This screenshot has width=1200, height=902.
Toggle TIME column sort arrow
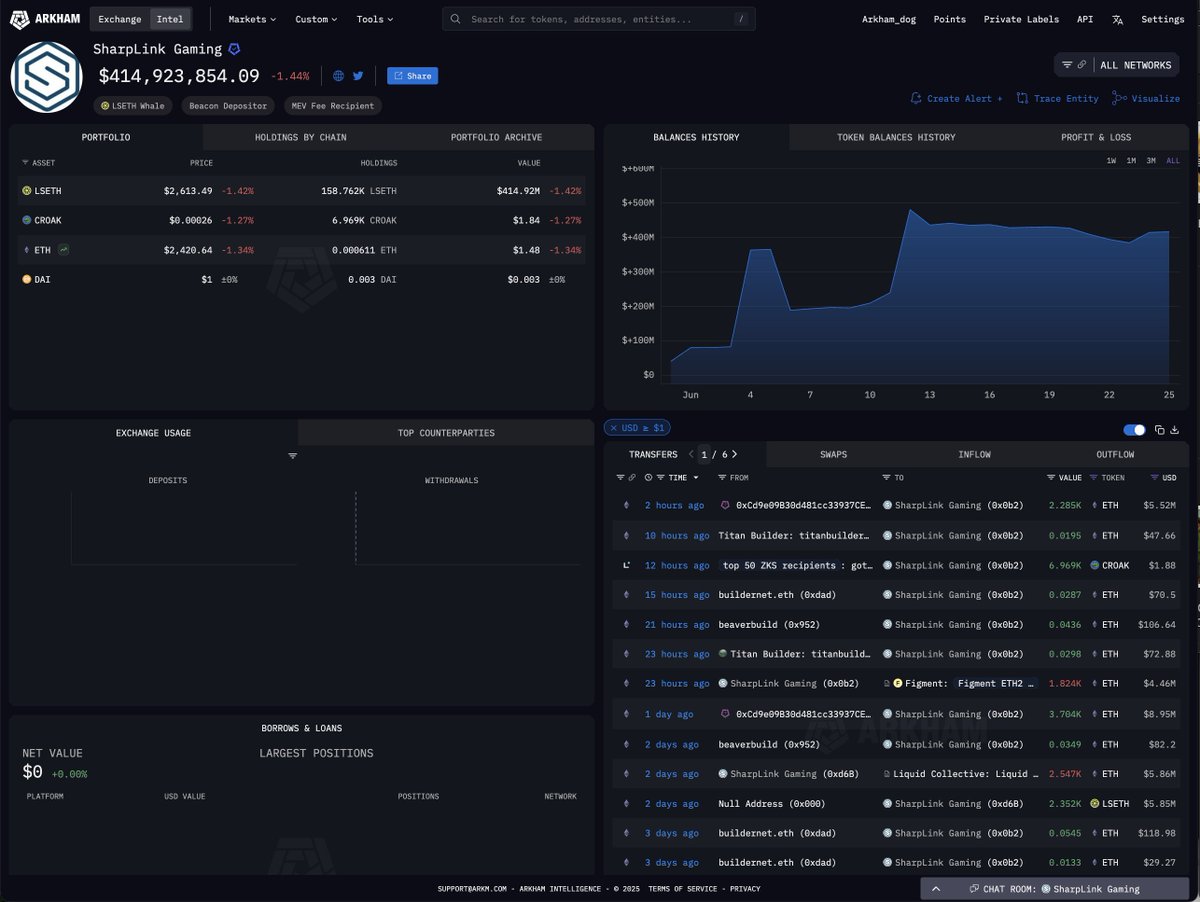coord(696,478)
